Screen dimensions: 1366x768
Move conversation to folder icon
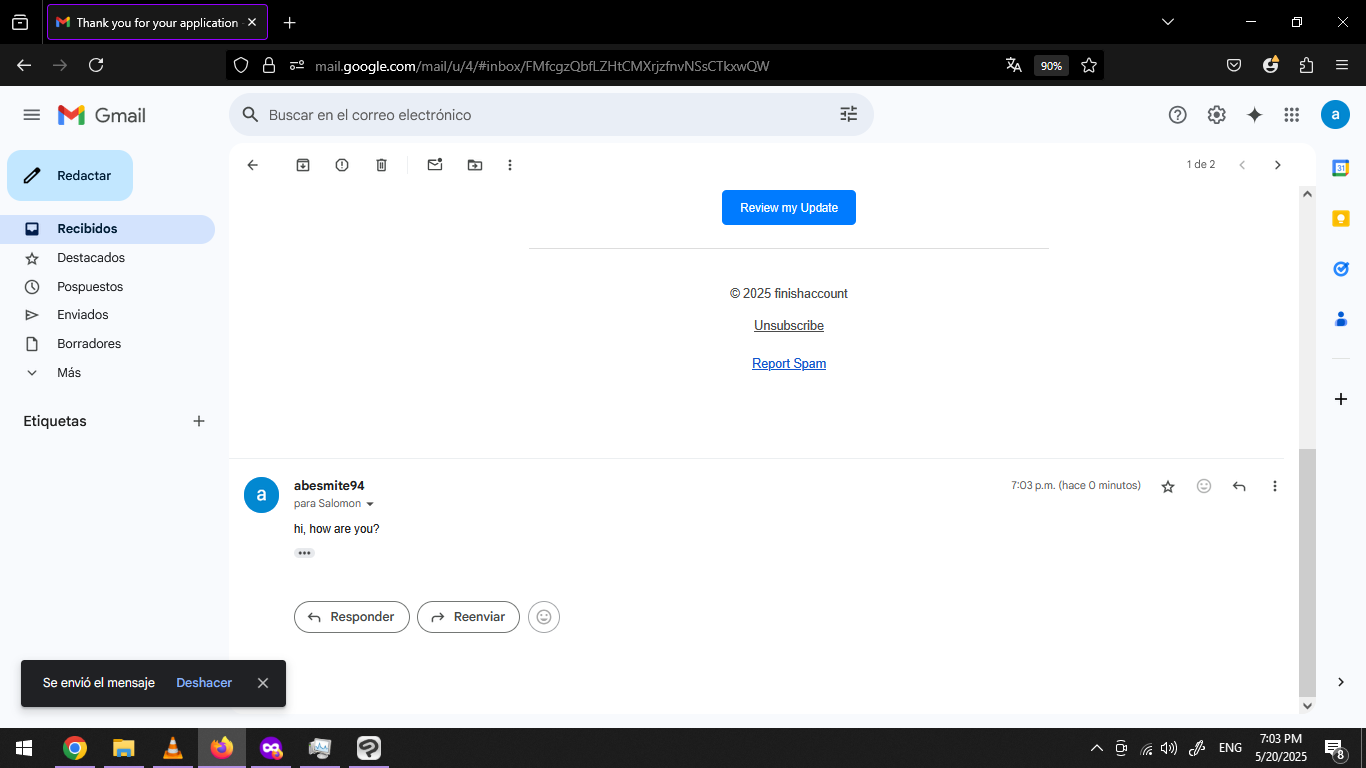475,165
